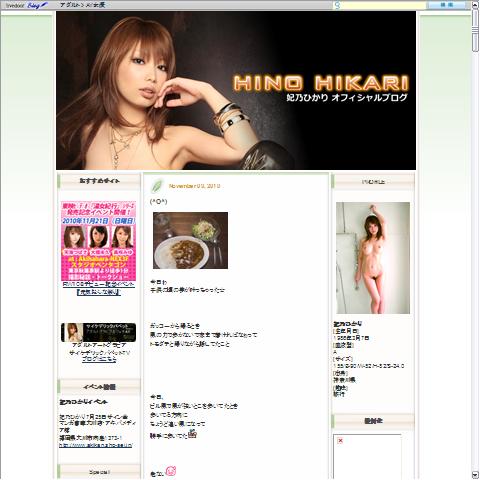Viewport: 480px width, 480px height.
Task: Click the pink pig face emoji icon
Action: point(171,471)
